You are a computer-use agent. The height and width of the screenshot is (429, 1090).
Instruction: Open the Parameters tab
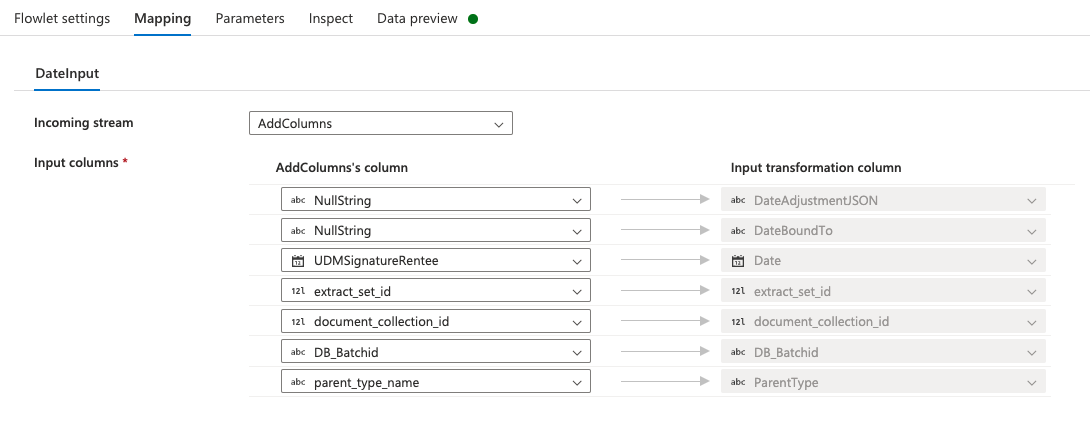click(250, 19)
